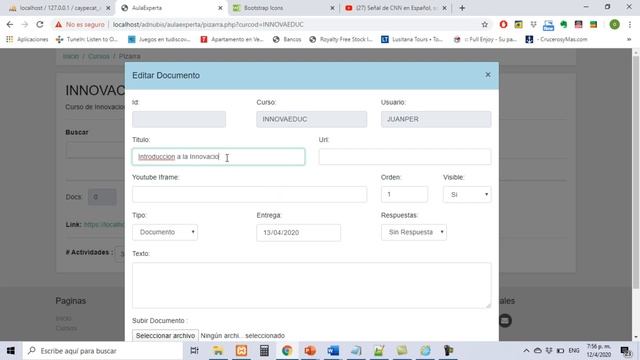
Task: Click the browser address bar URL
Action: pos(208,24)
